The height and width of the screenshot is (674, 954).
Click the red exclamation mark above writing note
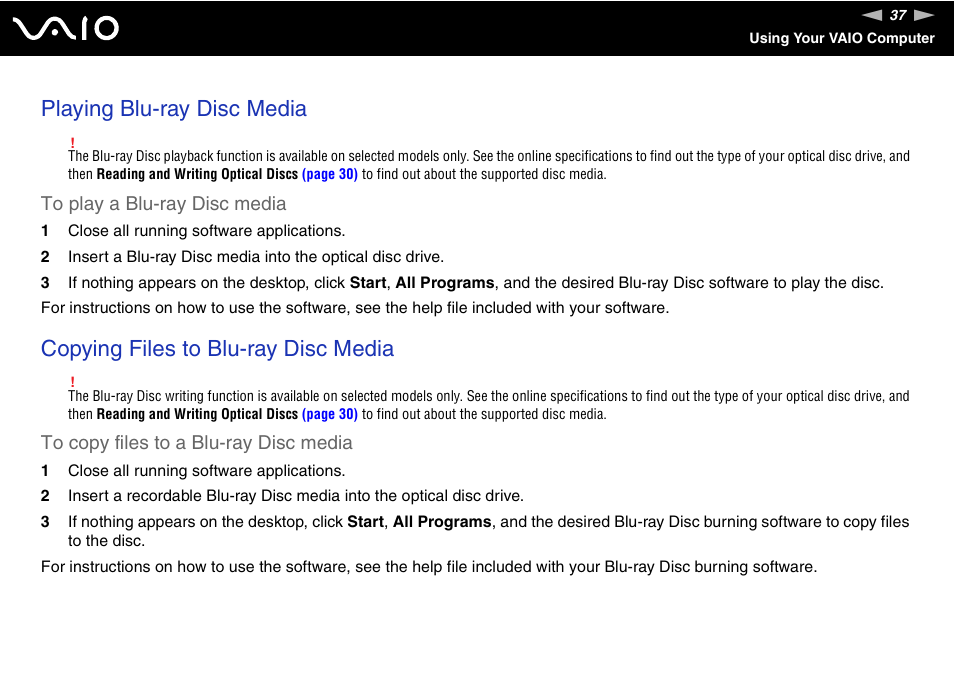tap(72, 382)
